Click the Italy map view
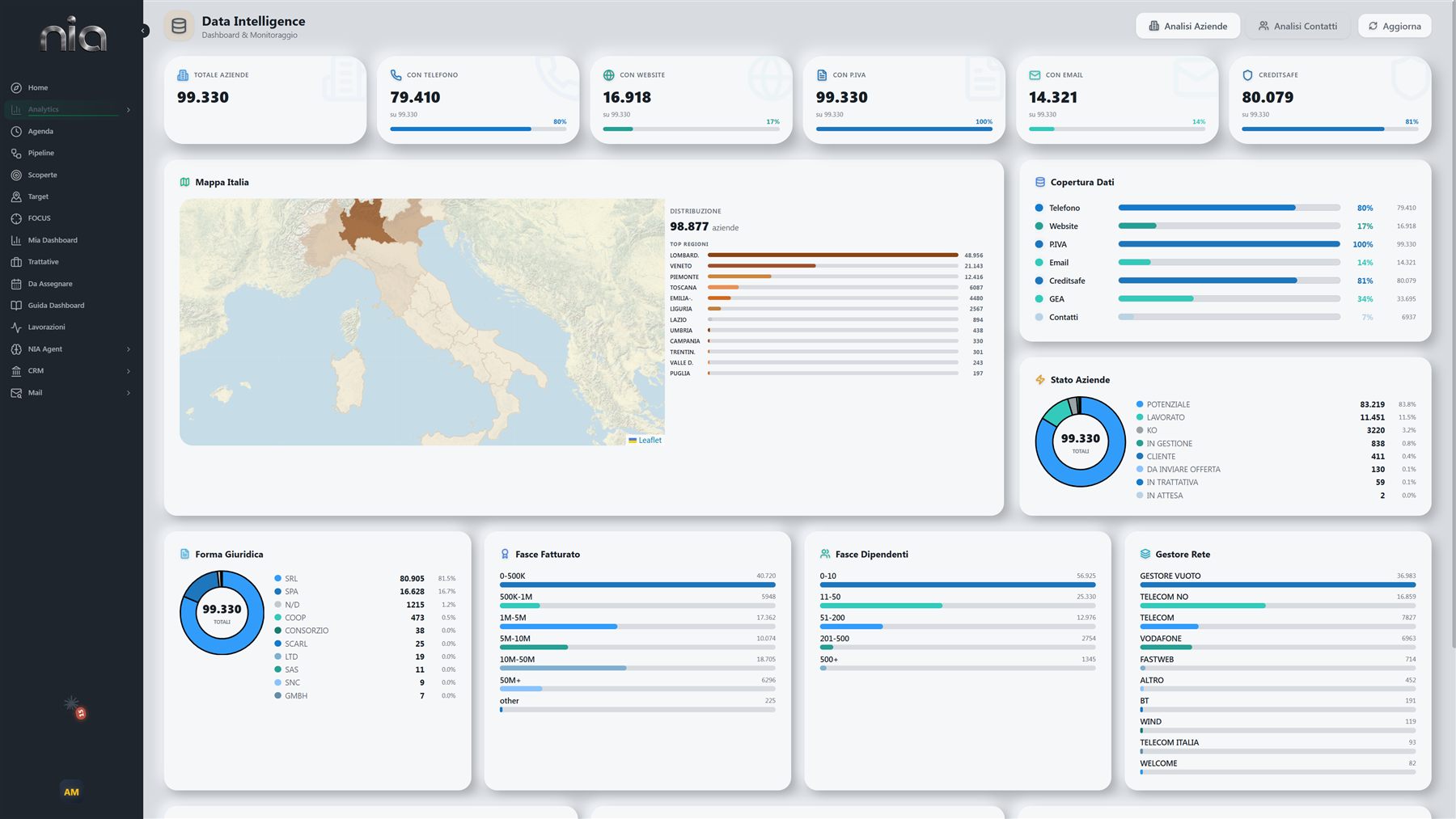1456x819 pixels. tap(421, 322)
